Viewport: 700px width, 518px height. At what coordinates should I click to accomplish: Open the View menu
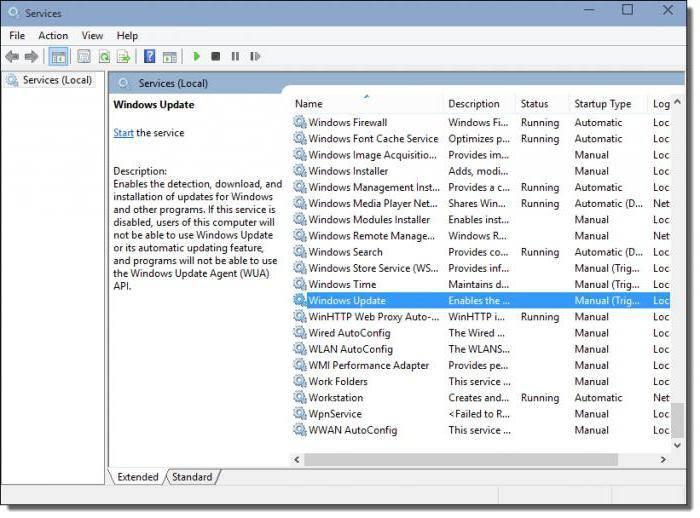tap(92, 36)
